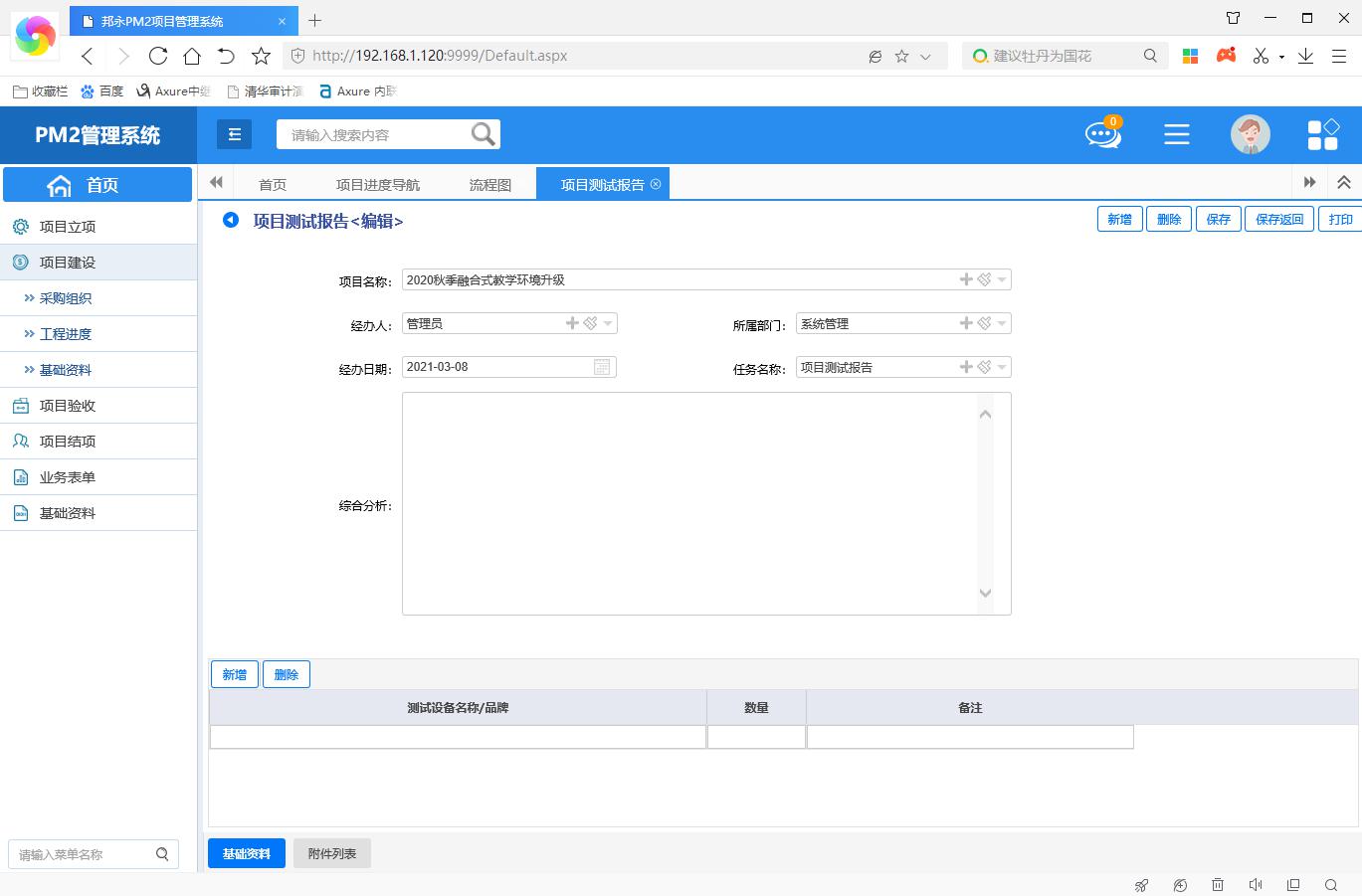Click the 数量 input cell in table
The width and height of the screenshot is (1362, 896).
pos(756,737)
